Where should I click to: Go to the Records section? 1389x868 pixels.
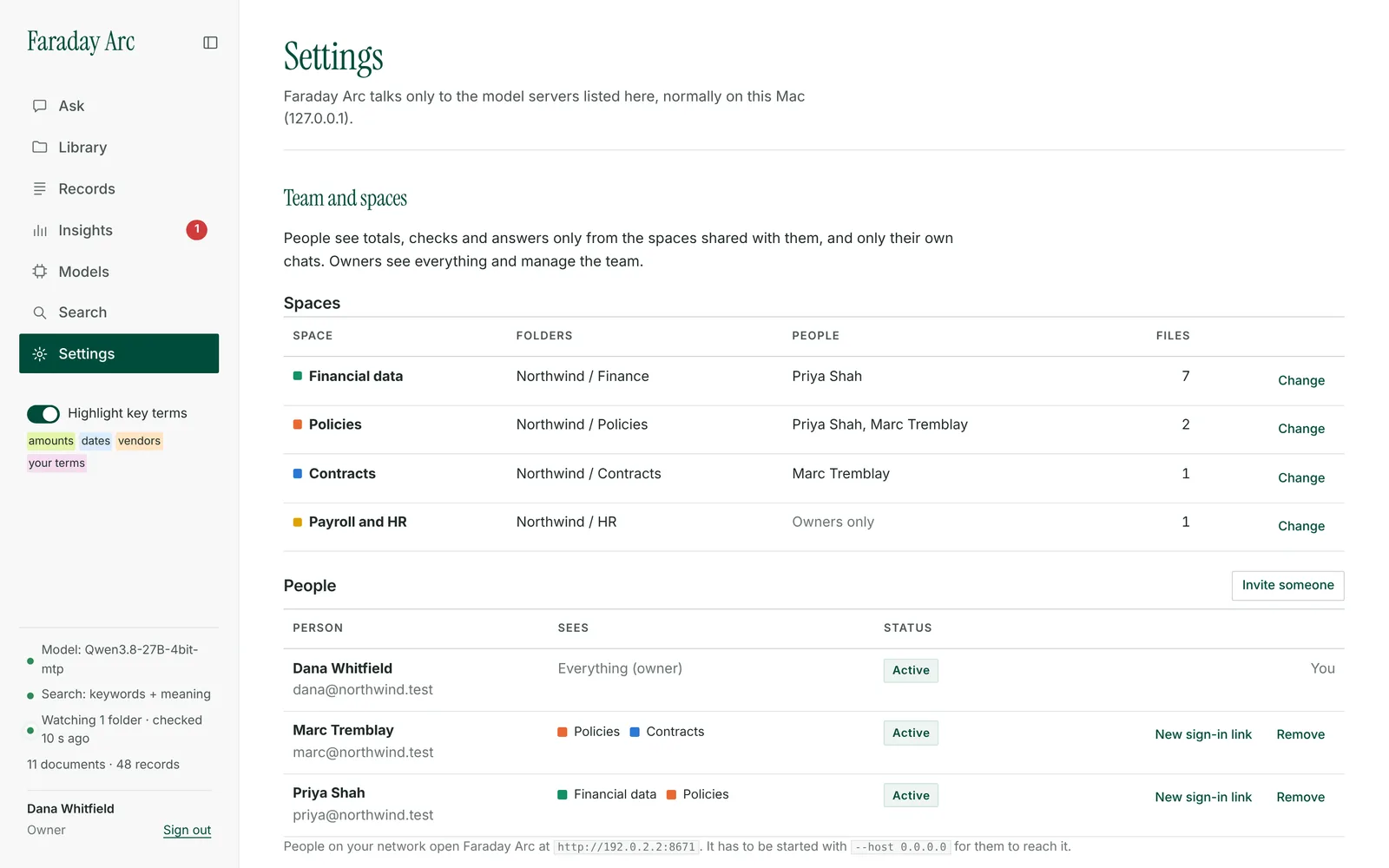[x=119, y=188]
